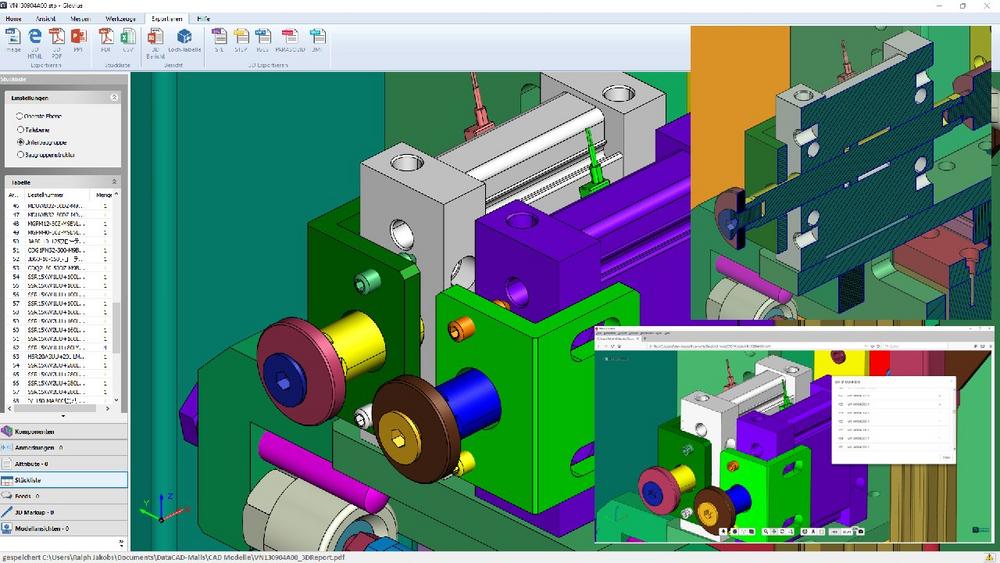Select the Unterbaugruppe radio button
This screenshot has width=1000, height=563.
[x=19, y=142]
